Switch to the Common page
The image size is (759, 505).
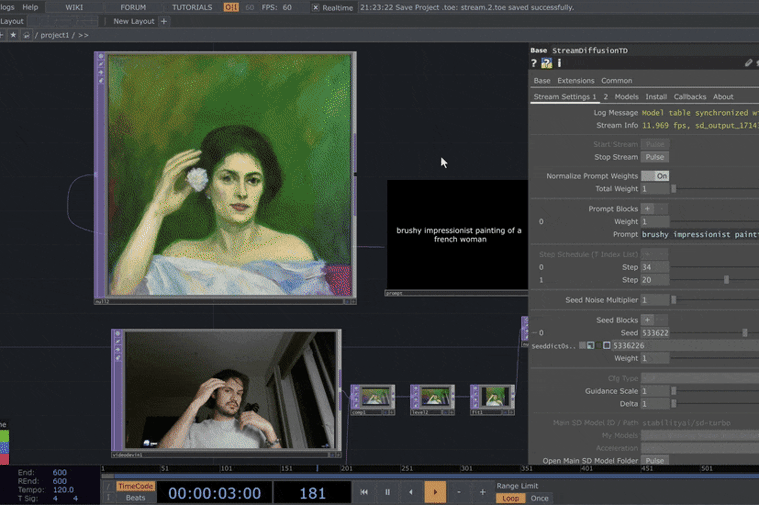click(x=617, y=81)
